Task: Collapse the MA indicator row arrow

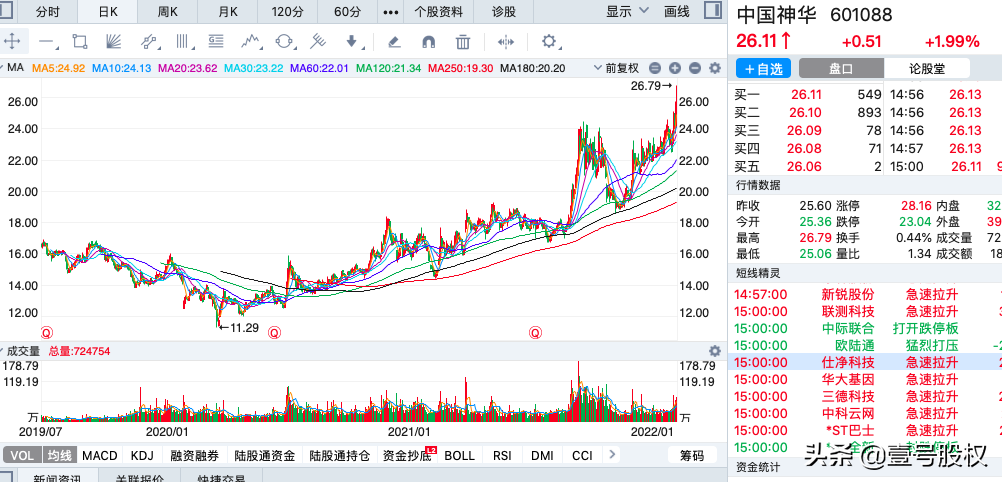Action: click(x=3, y=68)
